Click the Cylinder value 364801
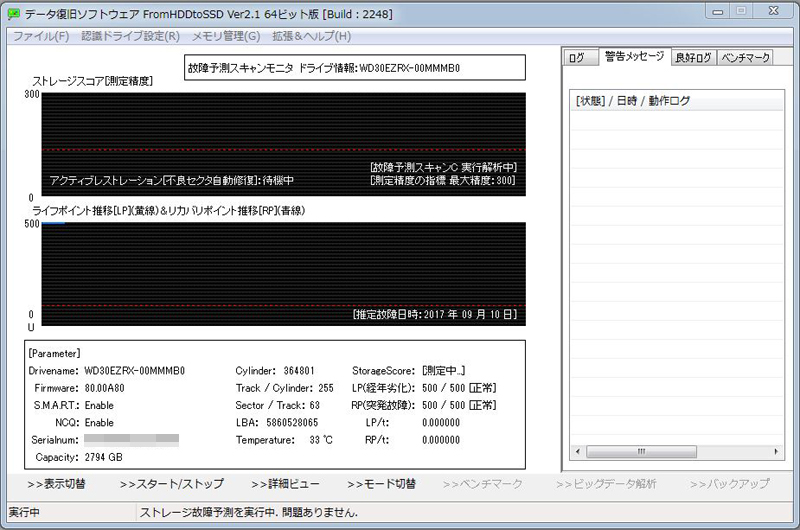Viewport: 800px width, 530px height. click(299, 371)
